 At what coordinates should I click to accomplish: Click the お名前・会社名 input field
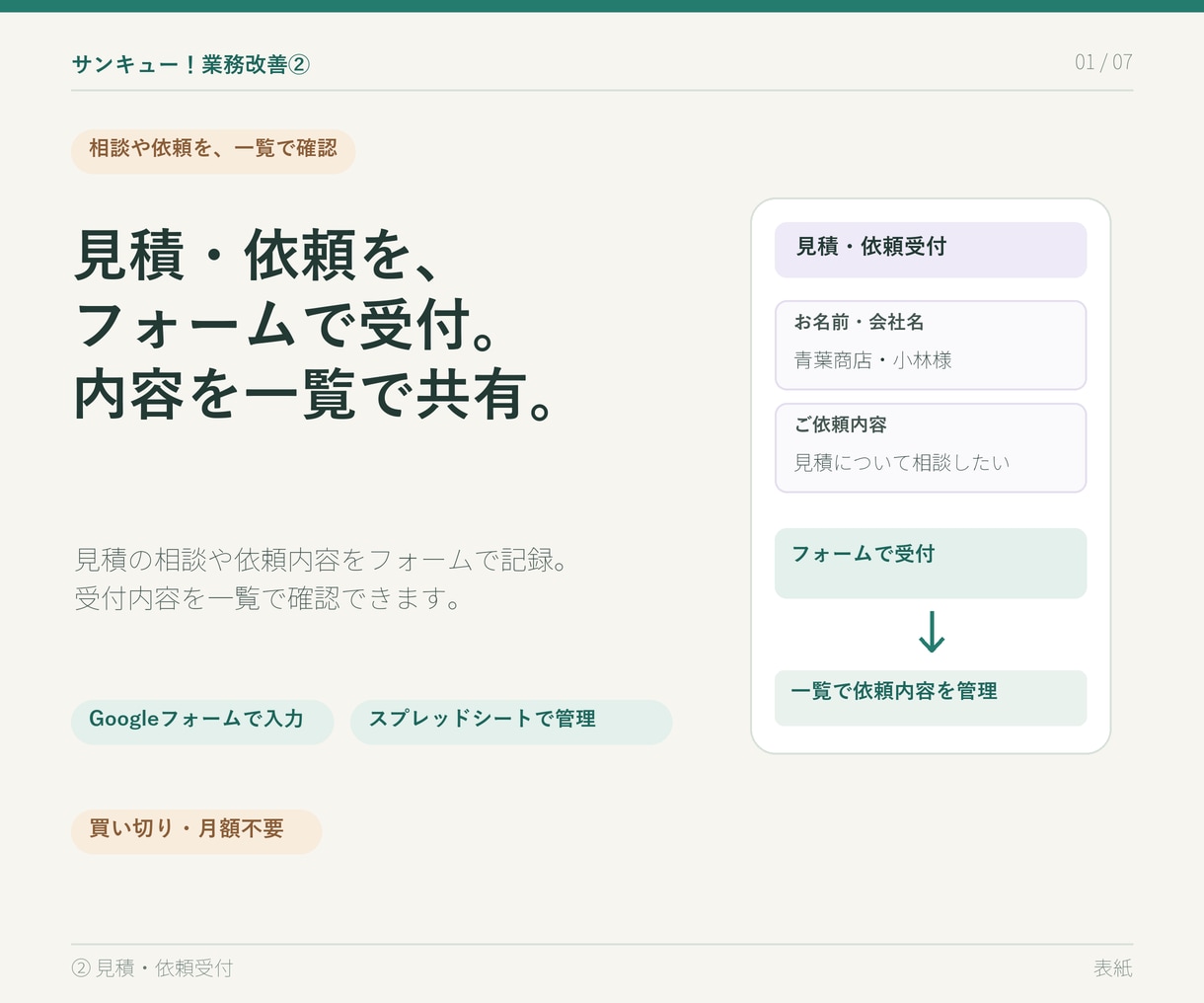pyautogui.click(x=931, y=346)
